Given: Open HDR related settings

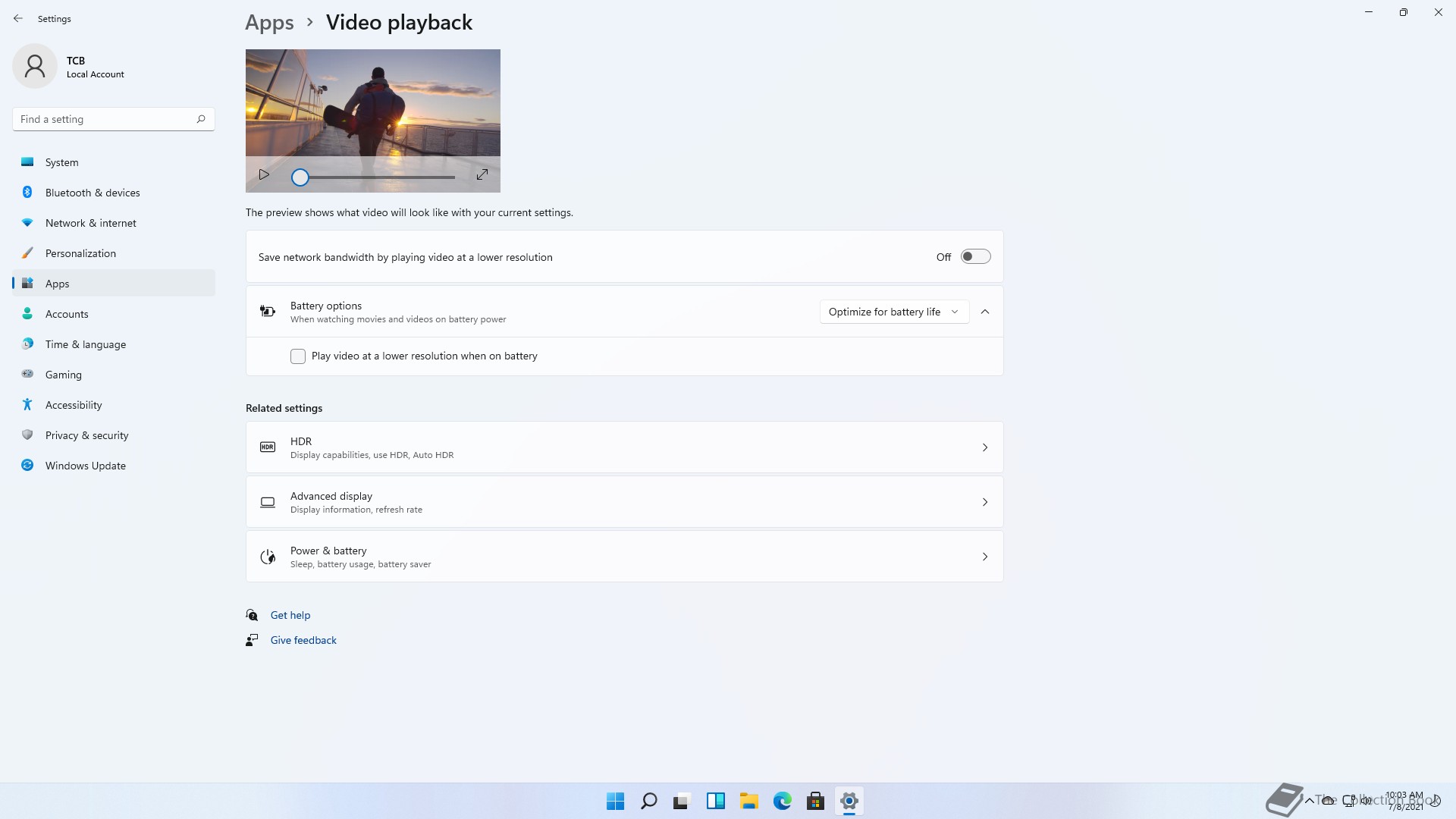Looking at the screenshot, I should click(624, 447).
